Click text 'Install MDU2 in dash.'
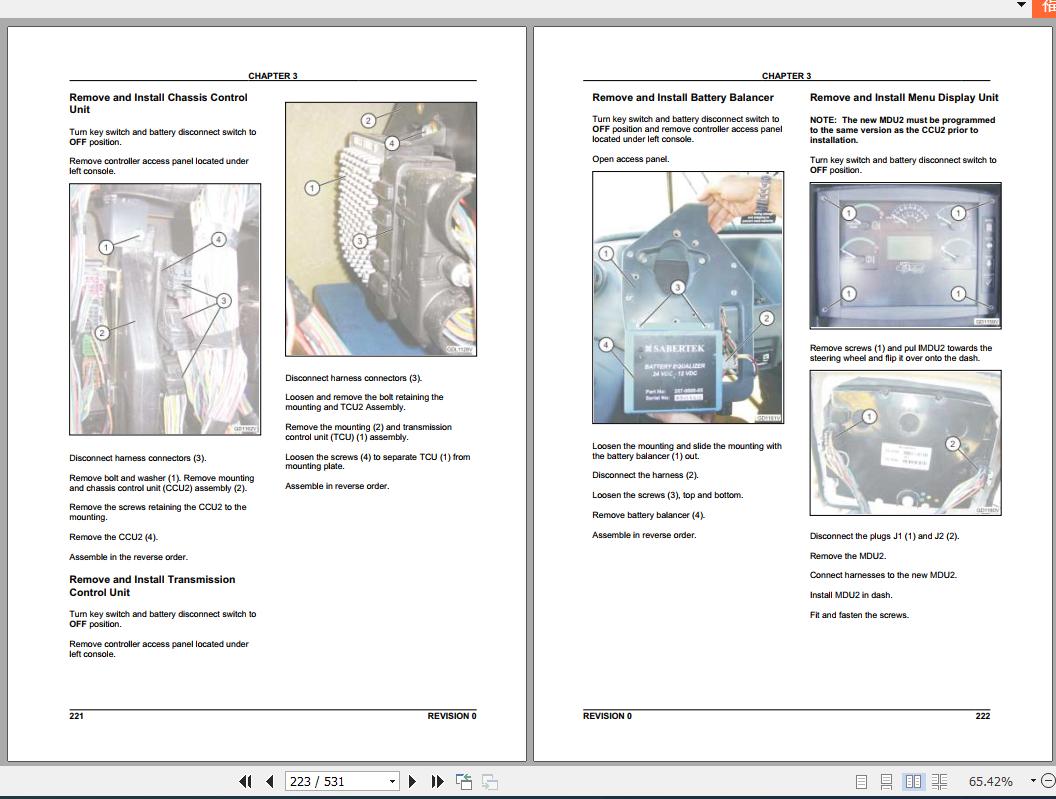This screenshot has height=799, width=1056. [x=851, y=595]
